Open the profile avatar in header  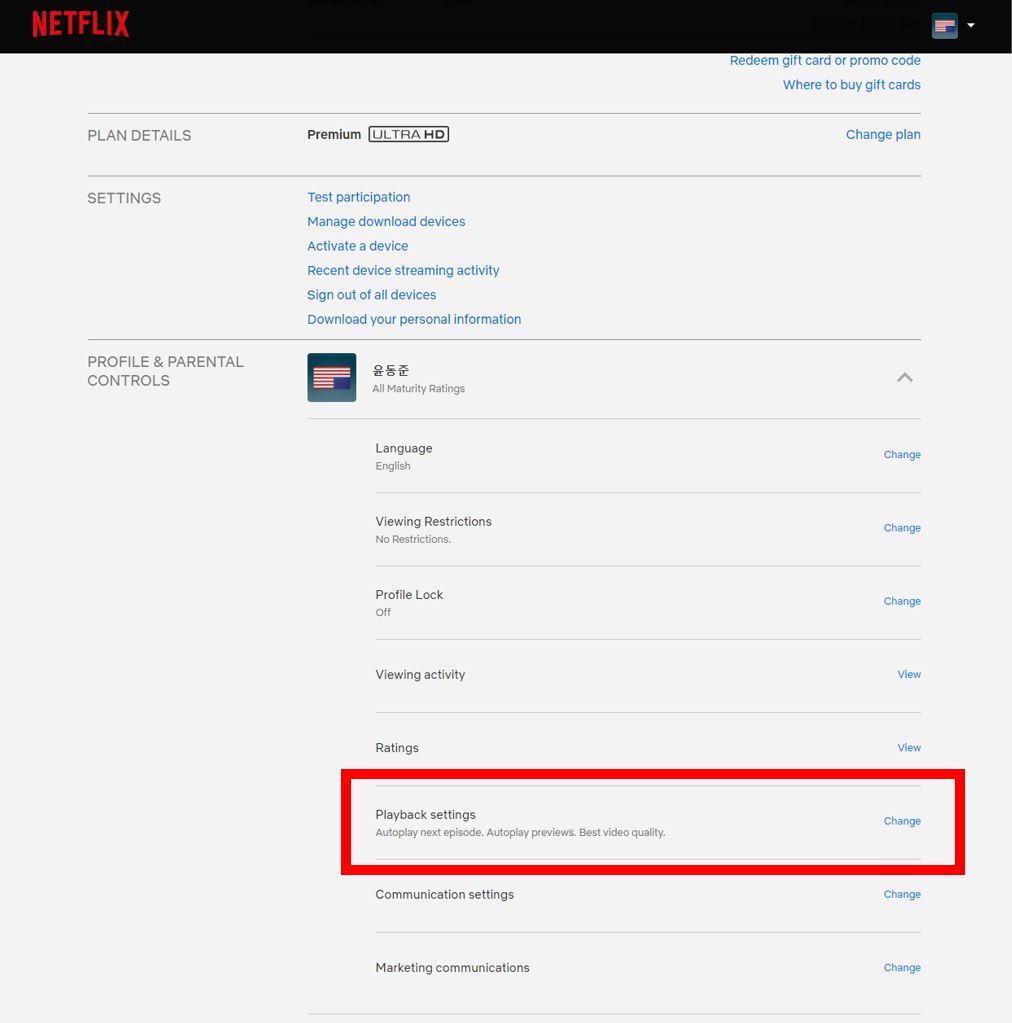[944, 25]
